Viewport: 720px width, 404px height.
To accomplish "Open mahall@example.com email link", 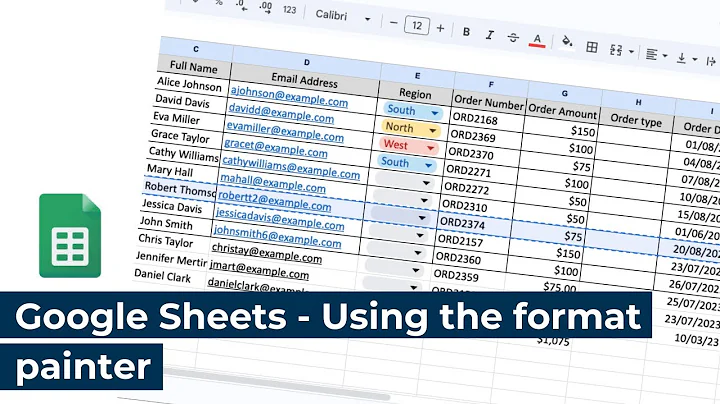I will pyautogui.click(x=272, y=182).
